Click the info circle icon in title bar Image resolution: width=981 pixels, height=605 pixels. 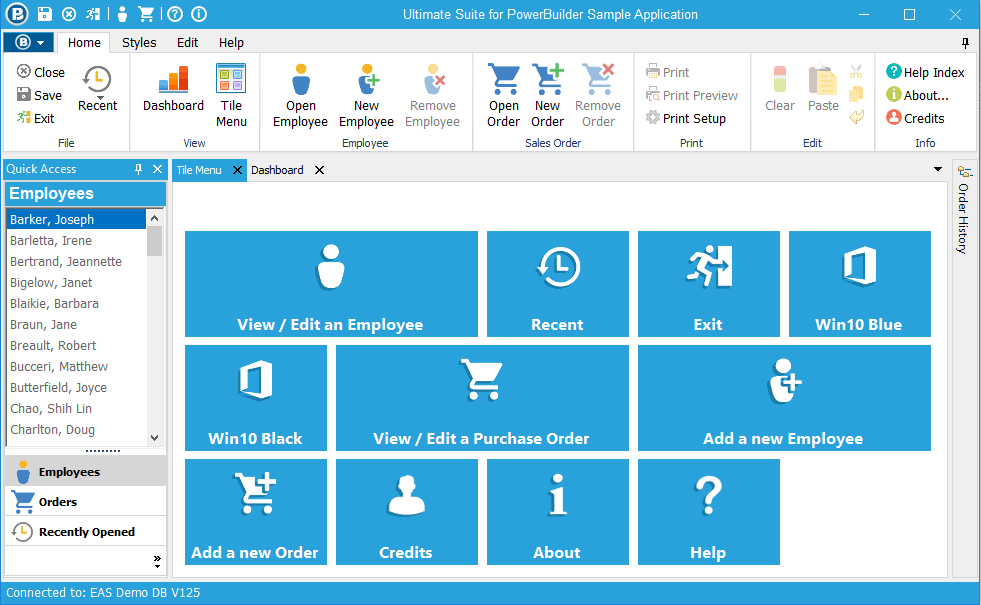[199, 14]
